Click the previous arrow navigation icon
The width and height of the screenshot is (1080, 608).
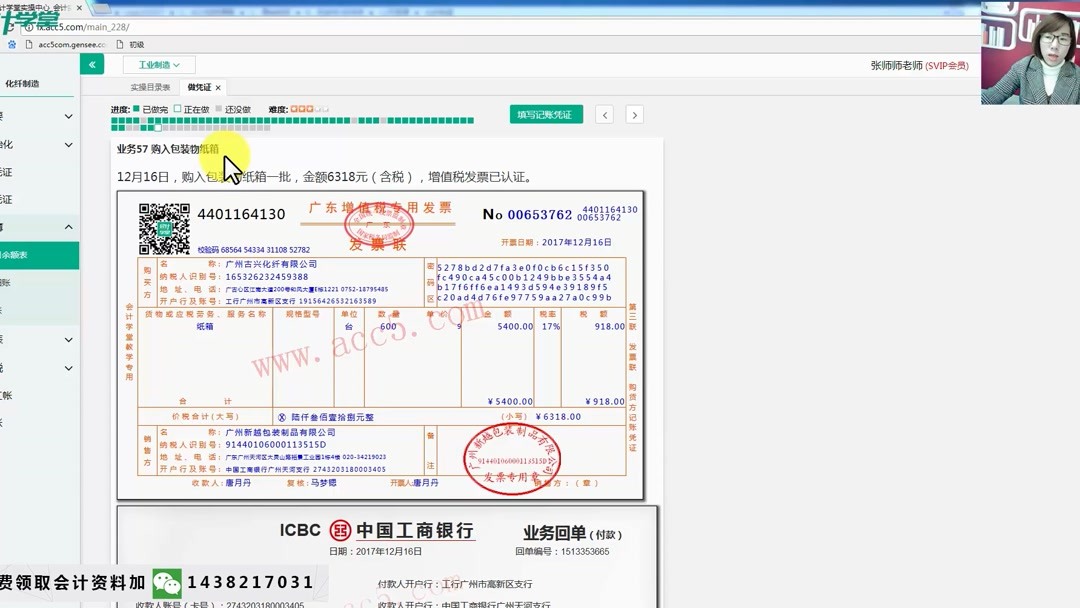604,114
